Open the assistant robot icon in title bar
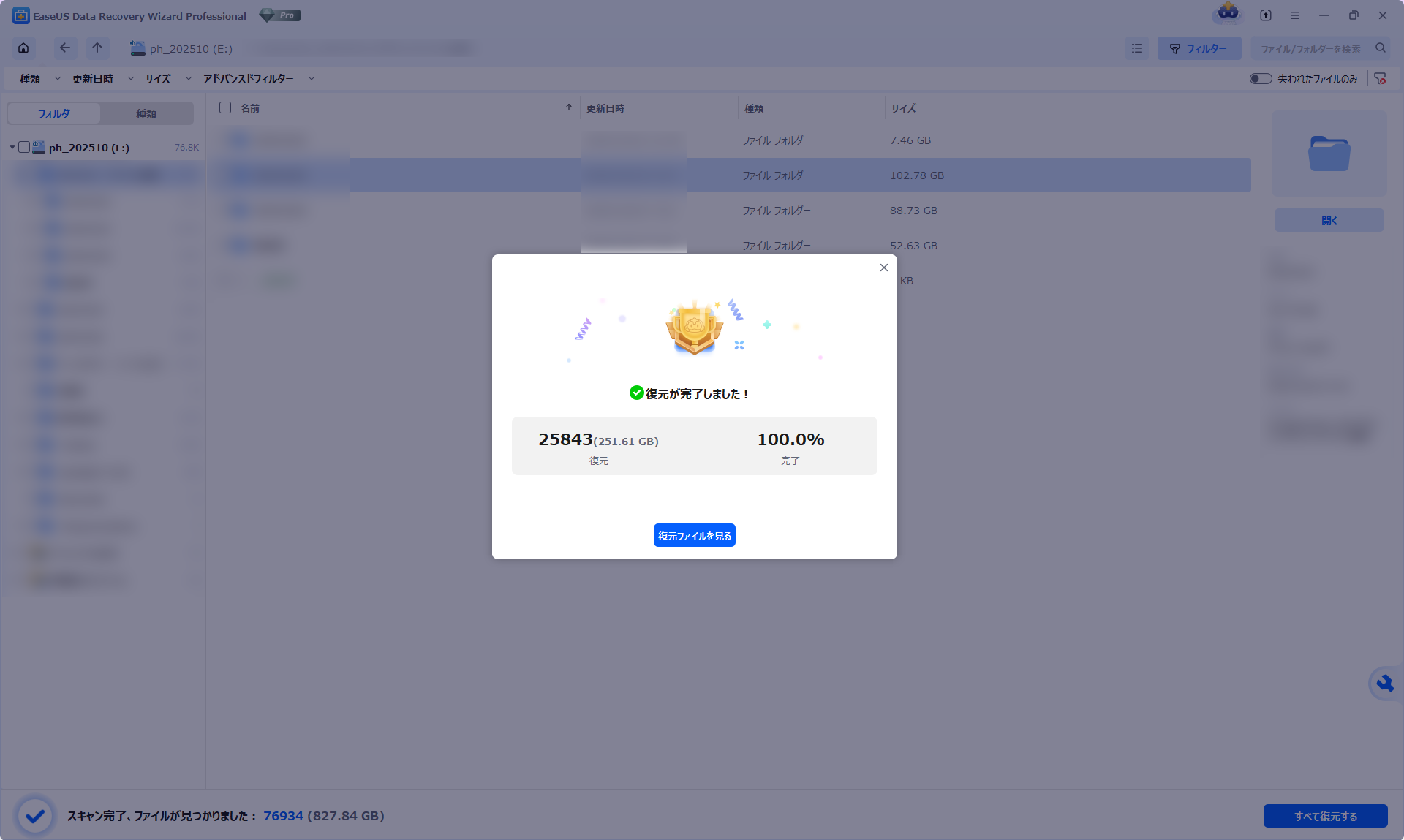 1228,15
